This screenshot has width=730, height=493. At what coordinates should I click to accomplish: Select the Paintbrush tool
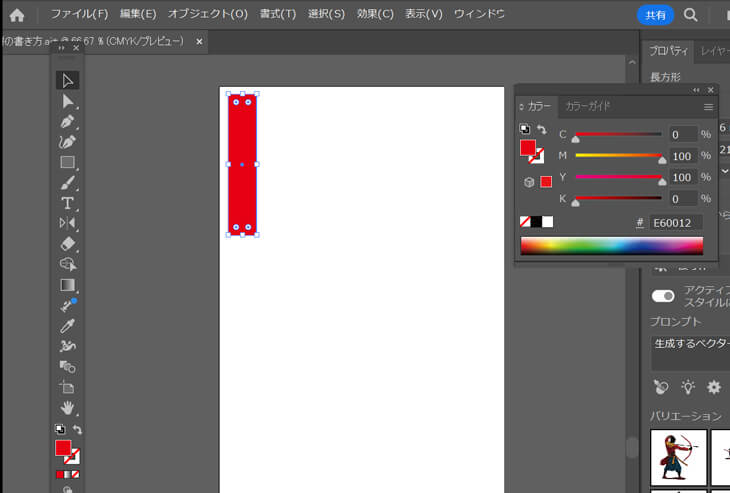tap(68, 182)
